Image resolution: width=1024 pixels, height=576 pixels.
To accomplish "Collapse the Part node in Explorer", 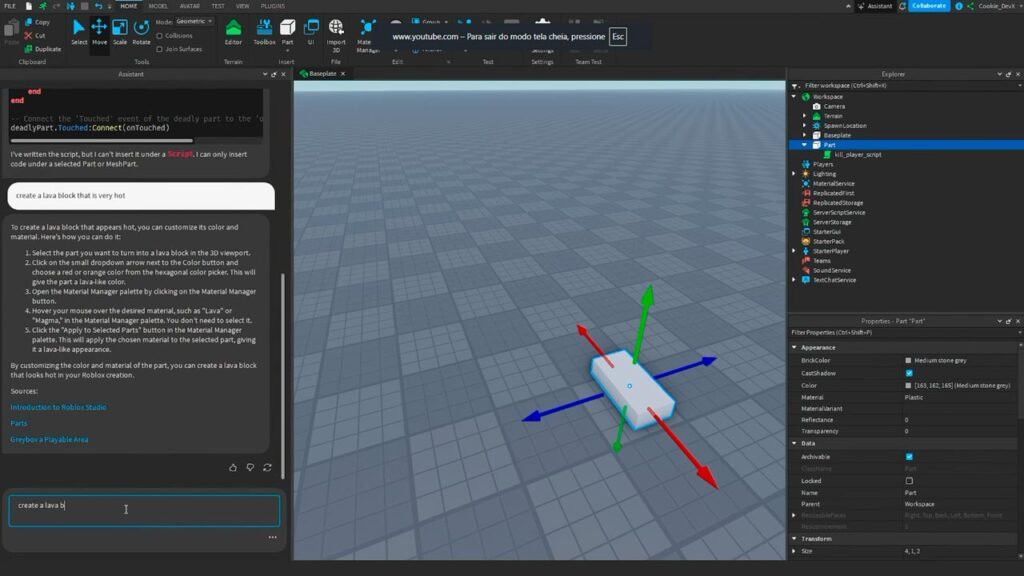I will (x=805, y=145).
